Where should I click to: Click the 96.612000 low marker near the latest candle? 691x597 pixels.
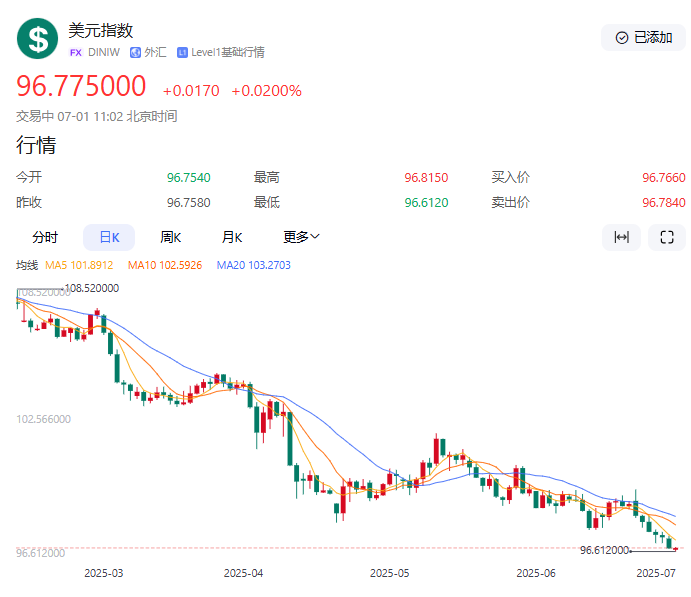click(x=604, y=550)
